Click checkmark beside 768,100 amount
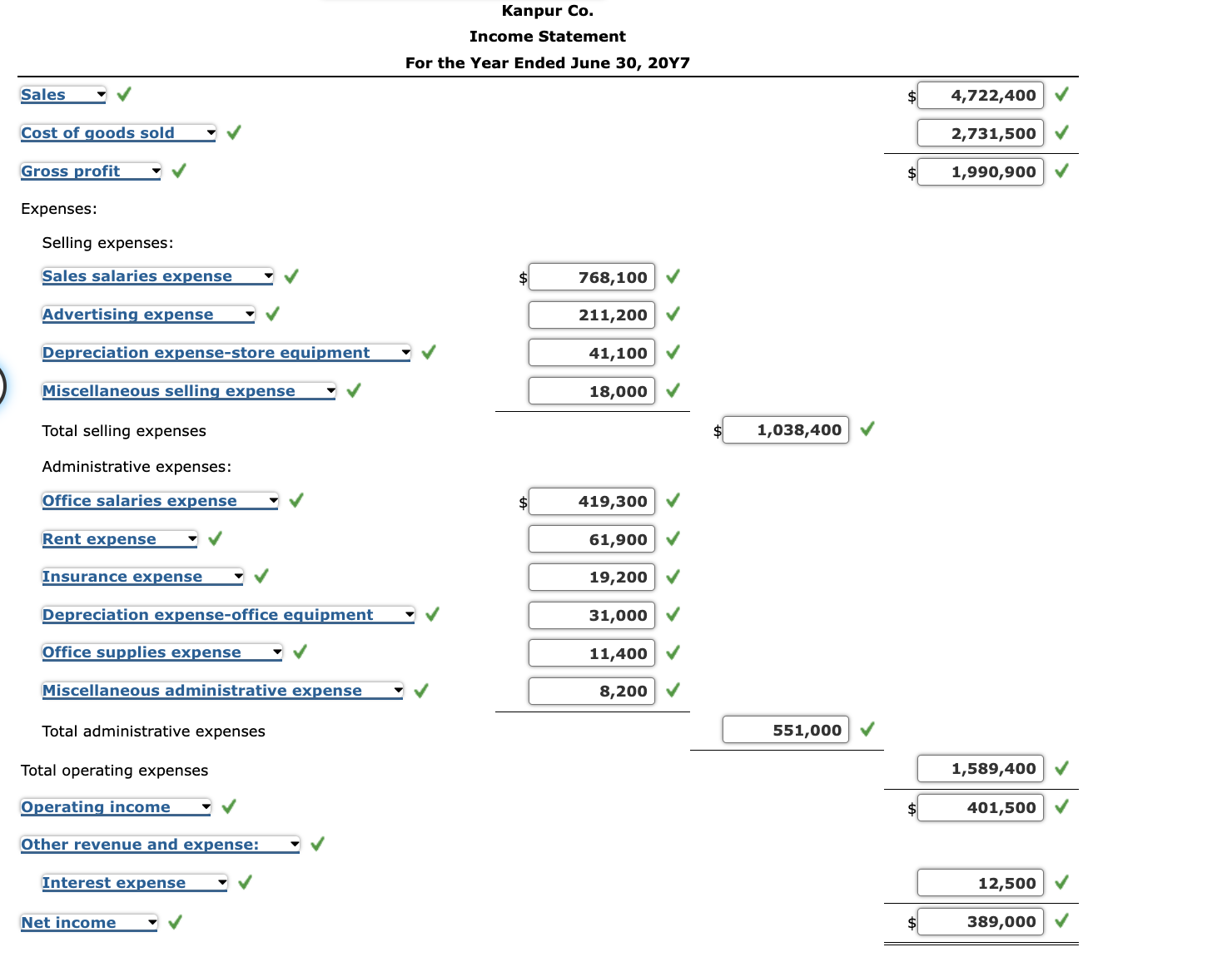 673,276
